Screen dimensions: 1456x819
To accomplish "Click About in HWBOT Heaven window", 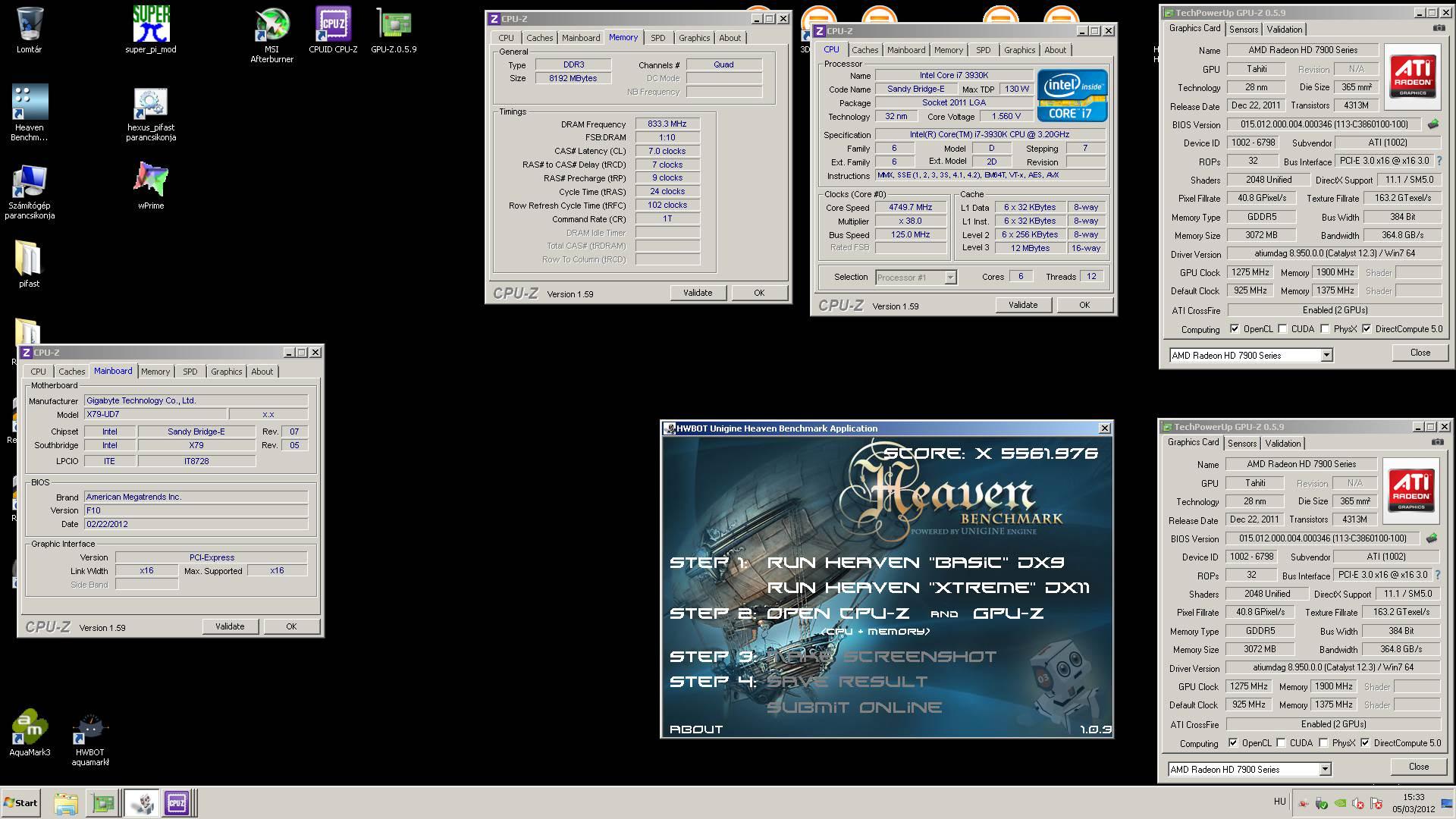I will pos(696,730).
